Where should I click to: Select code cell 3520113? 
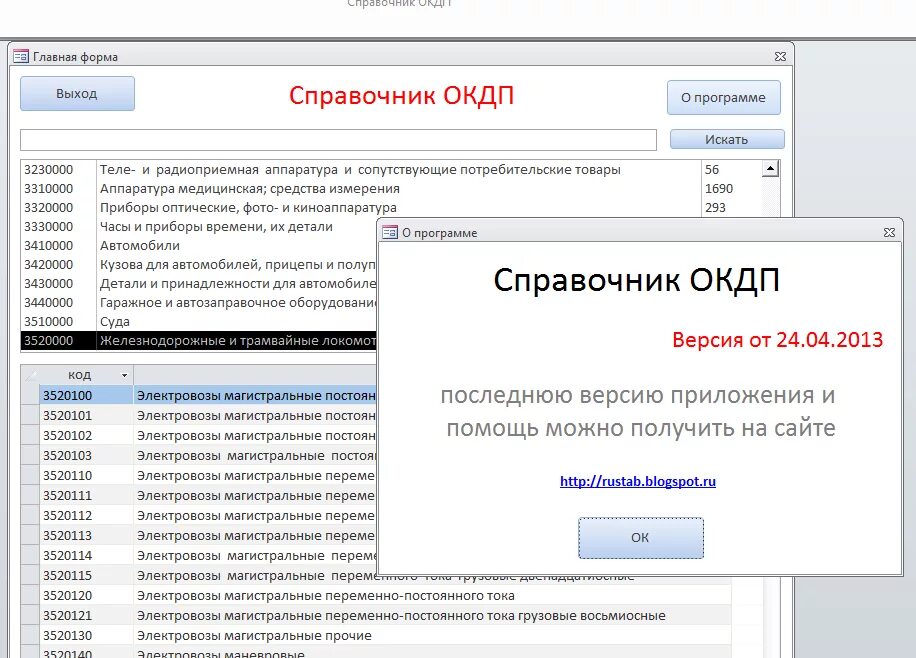86,535
